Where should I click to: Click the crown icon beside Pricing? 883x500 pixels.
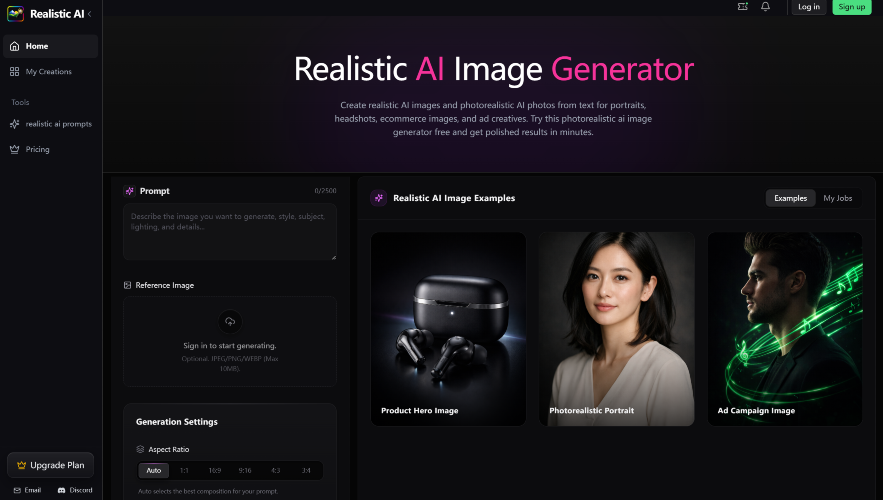pos(15,149)
